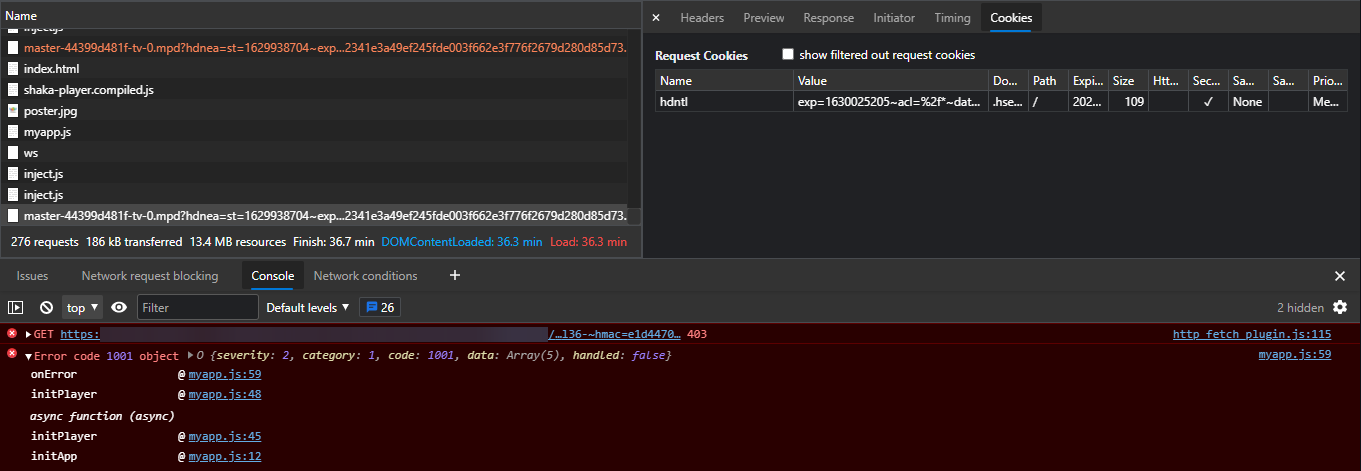1361x471 pixels.
Task: Collapse the Error code 1001 entry
Action: 29,356
